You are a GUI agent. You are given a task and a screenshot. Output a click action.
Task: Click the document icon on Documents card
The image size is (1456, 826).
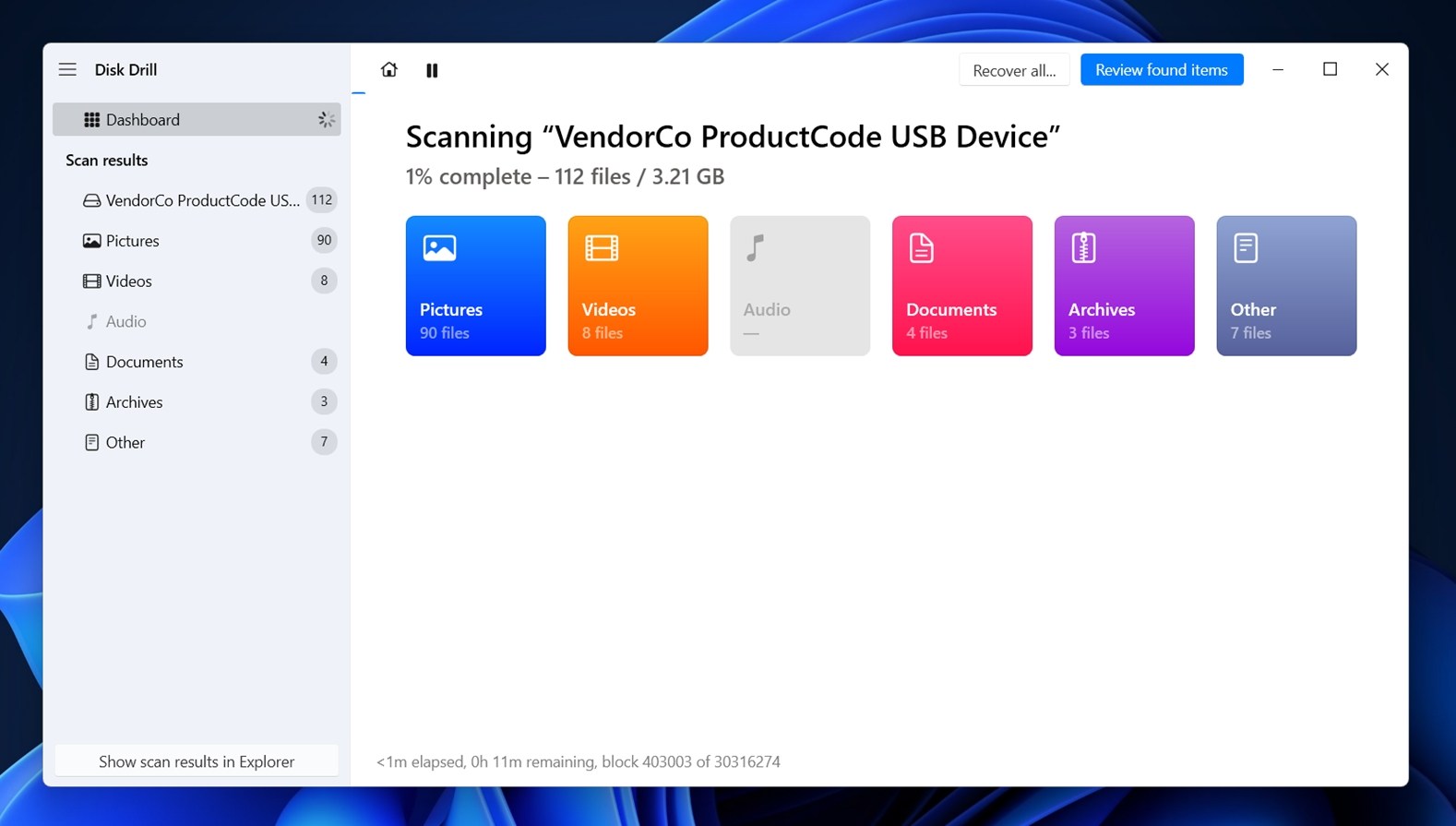921,247
